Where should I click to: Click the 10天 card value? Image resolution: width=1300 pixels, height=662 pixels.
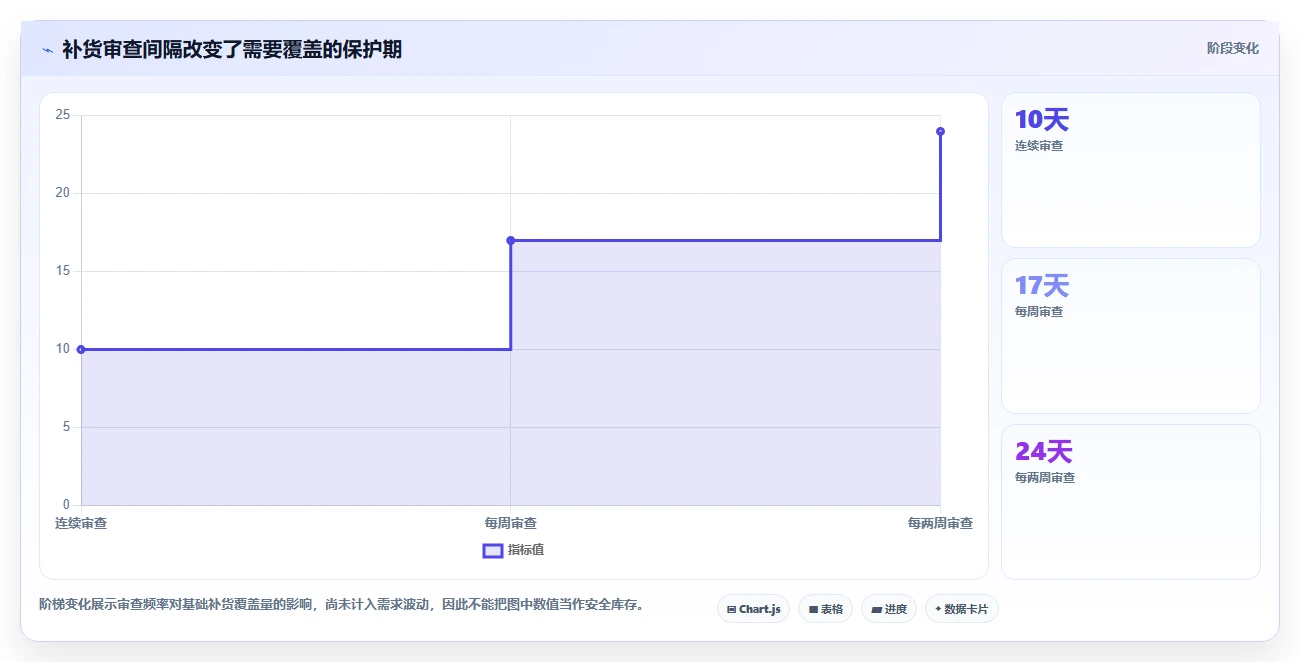click(x=1042, y=120)
